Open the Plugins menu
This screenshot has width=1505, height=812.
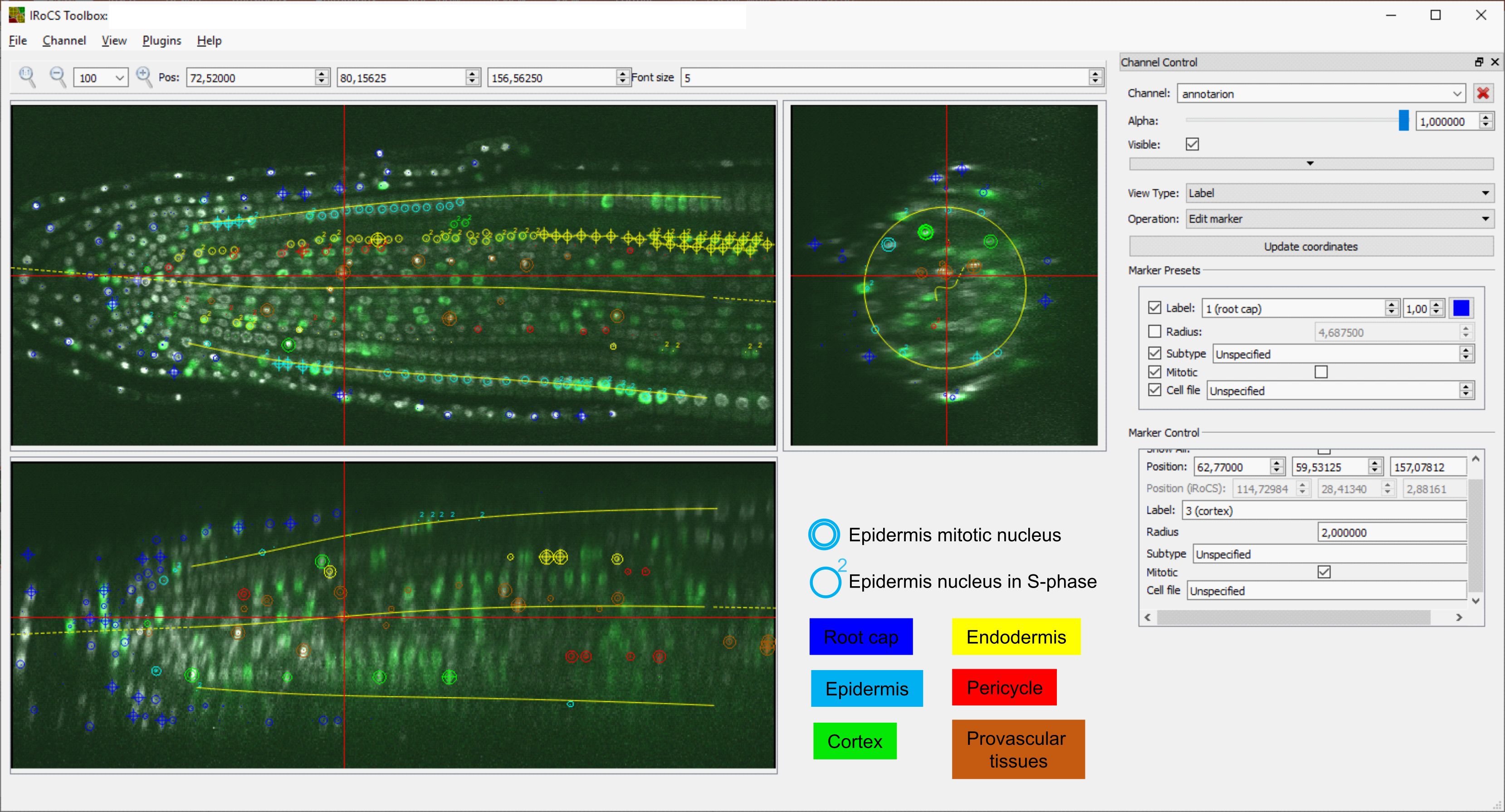pos(161,40)
